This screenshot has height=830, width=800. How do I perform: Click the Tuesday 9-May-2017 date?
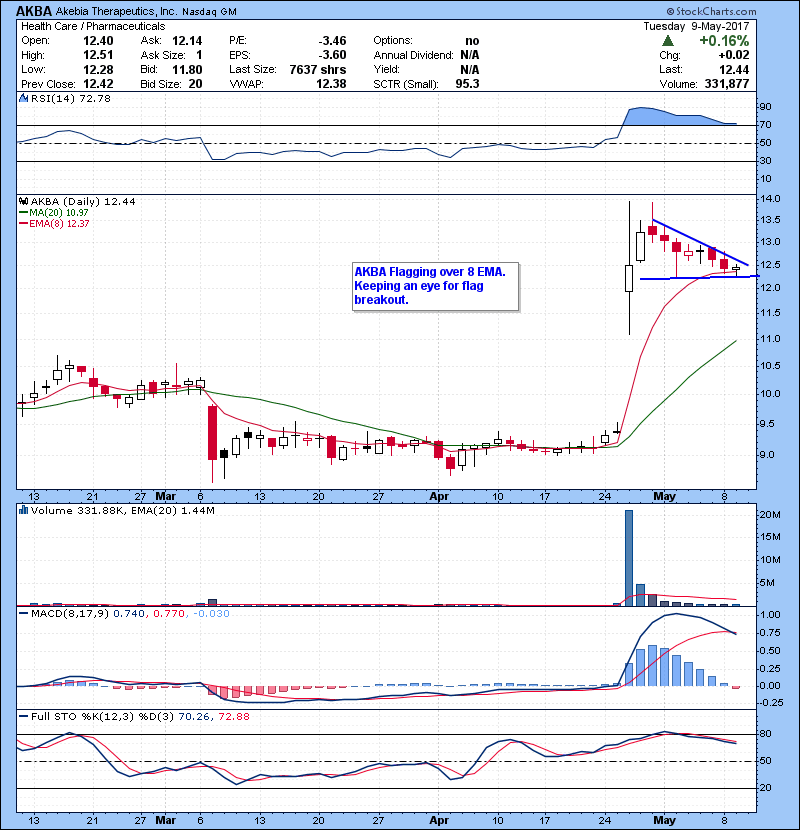coord(696,26)
